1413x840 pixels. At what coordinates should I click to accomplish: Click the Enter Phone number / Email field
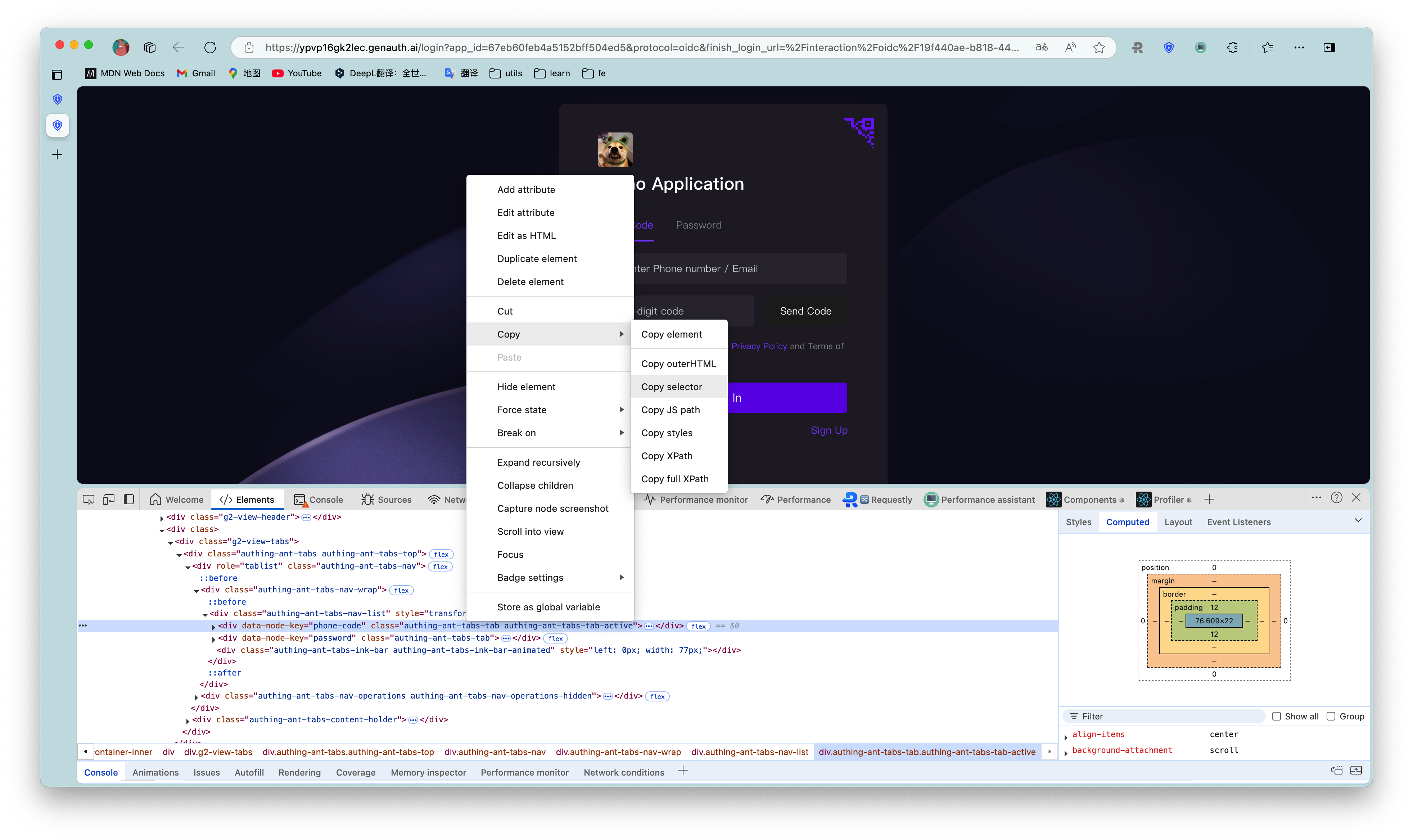(x=739, y=268)
